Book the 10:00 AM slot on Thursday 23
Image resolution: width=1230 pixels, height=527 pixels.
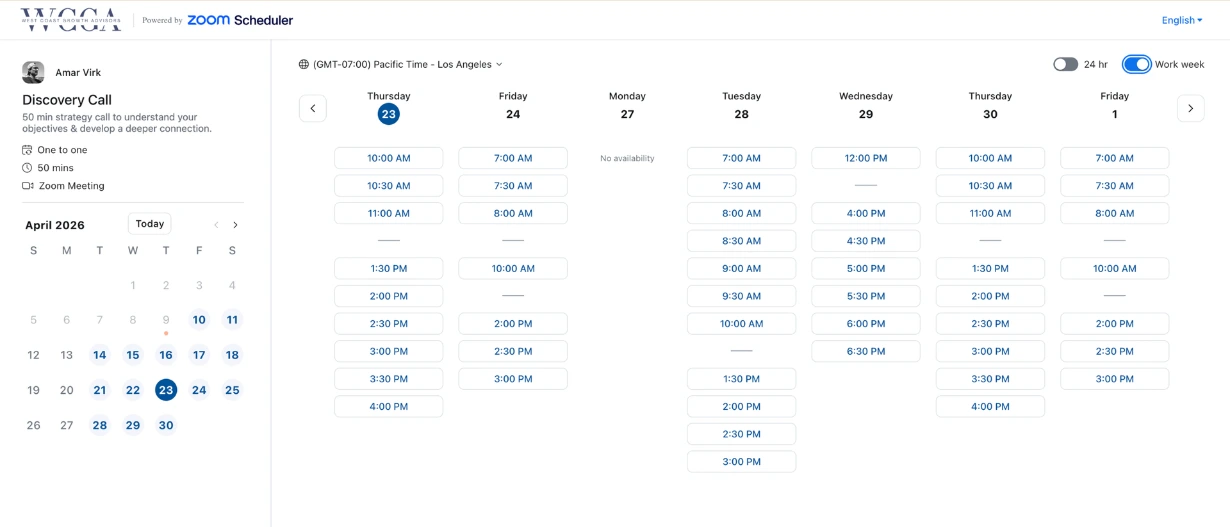[x=388, y=158]
